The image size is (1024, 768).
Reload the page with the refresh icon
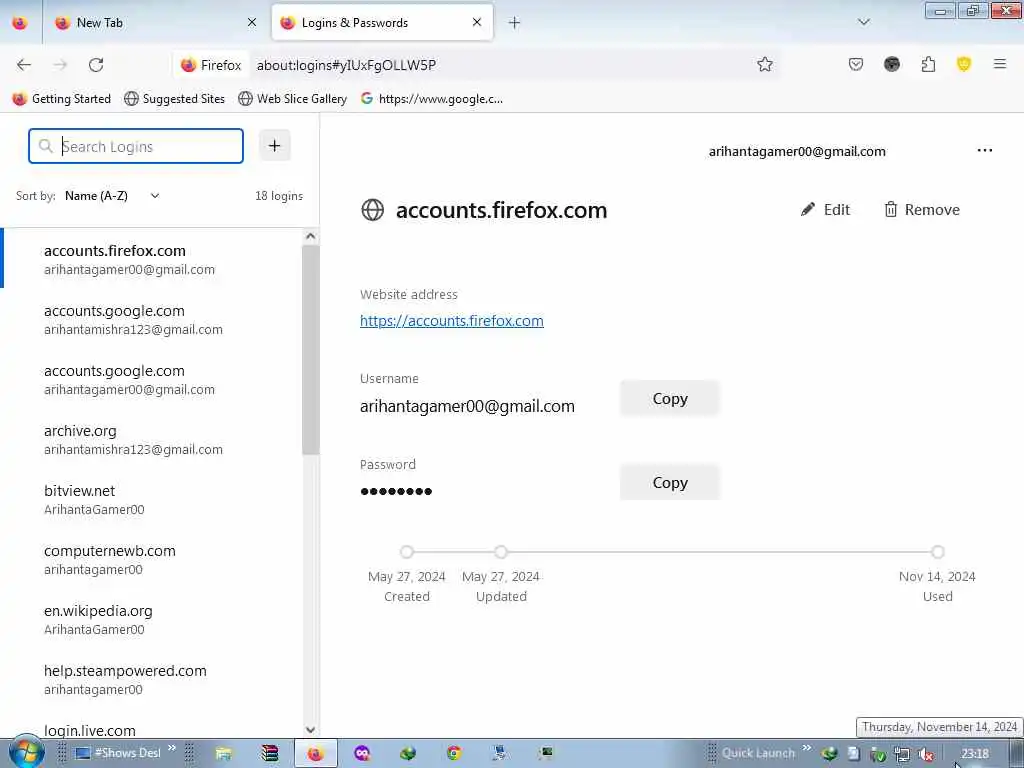click(x=96, y=65)
